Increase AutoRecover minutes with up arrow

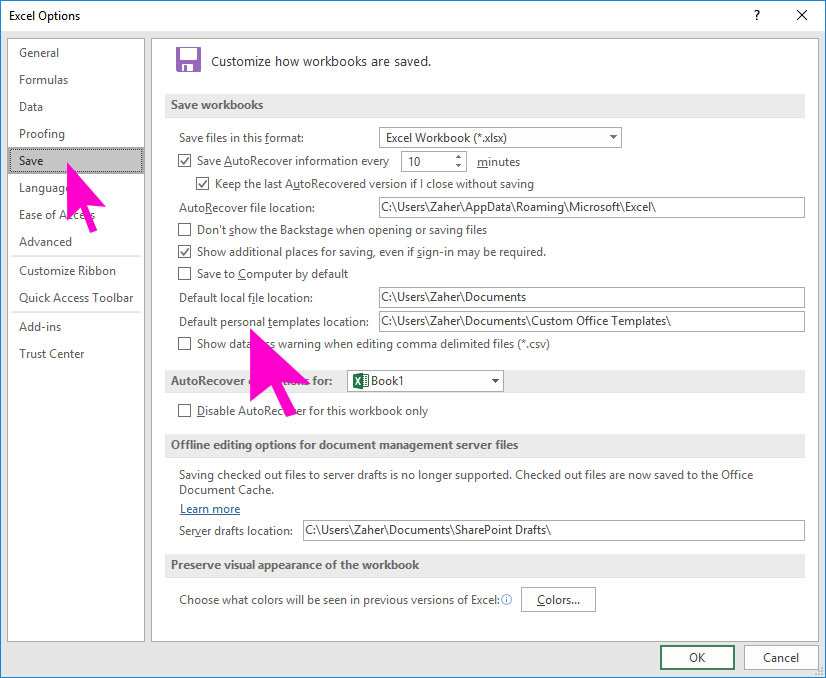pyautogui.click(x=459, y=156)
